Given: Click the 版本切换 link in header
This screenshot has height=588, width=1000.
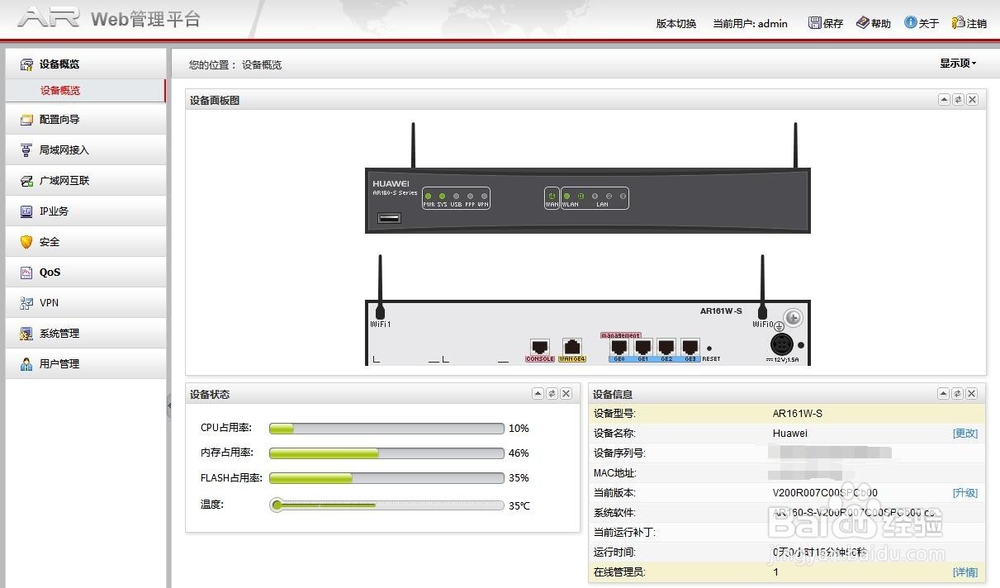Looking at the screenshot, I should pos(676,24).
